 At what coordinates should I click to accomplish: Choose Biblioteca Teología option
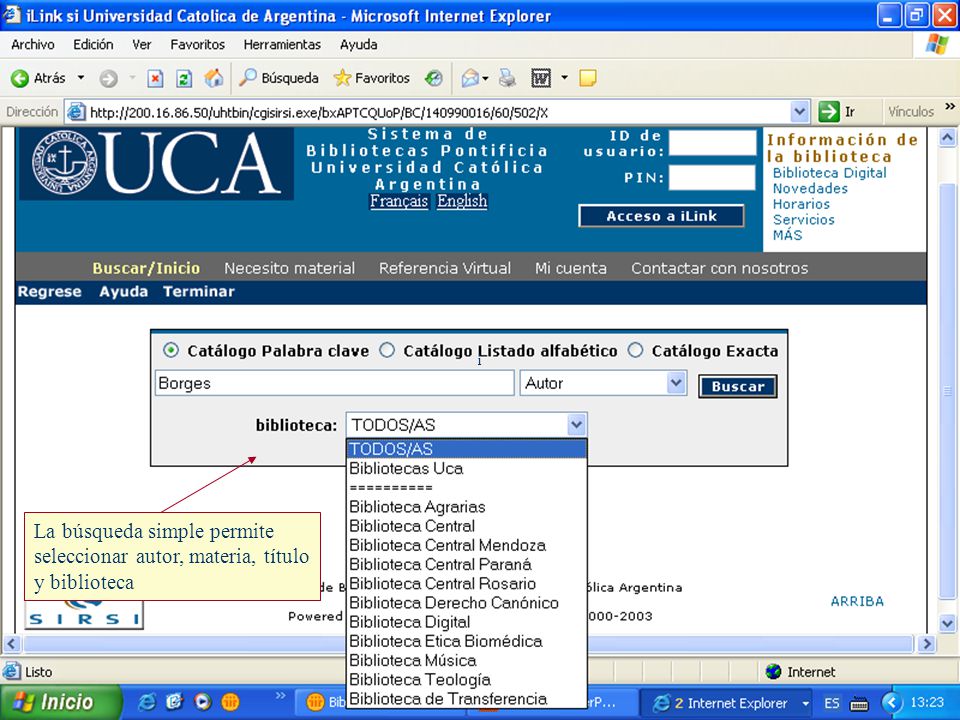467,680
